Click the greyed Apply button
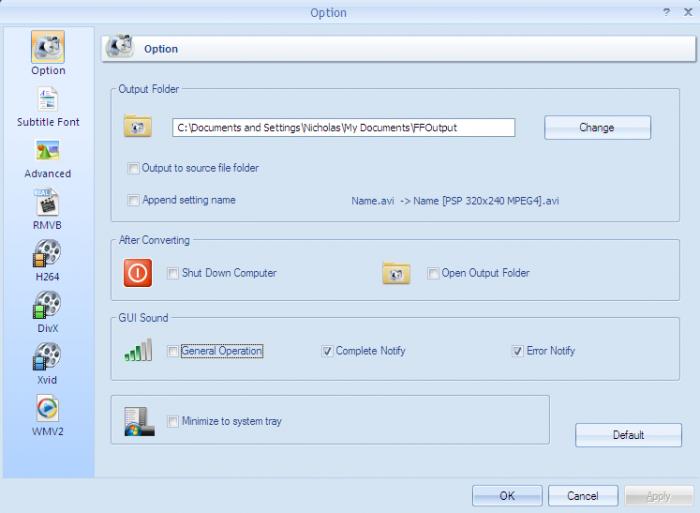The image size is (700, 513). (x=659, y=496)
